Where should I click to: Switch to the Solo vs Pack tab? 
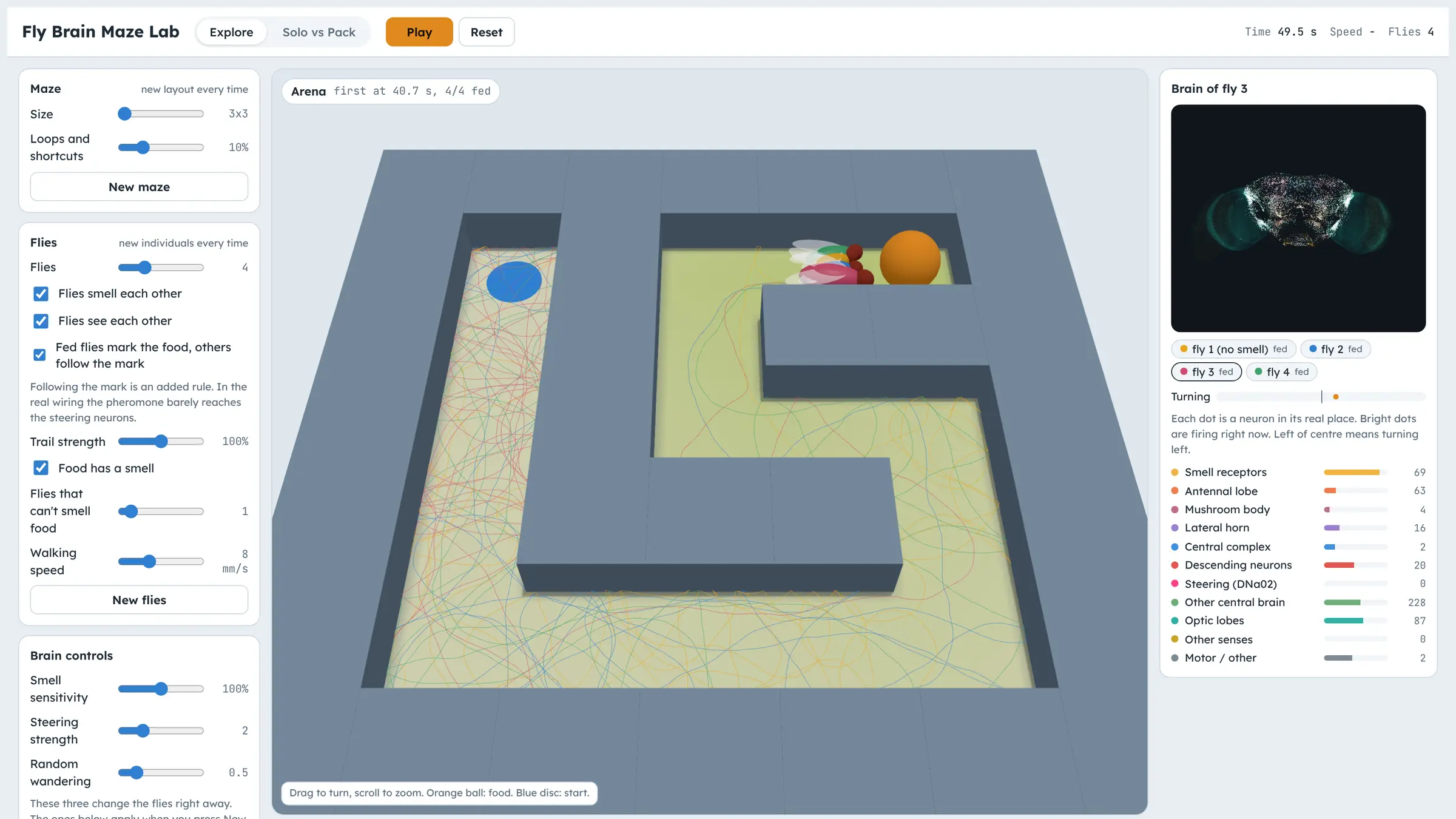pos(318,32)
